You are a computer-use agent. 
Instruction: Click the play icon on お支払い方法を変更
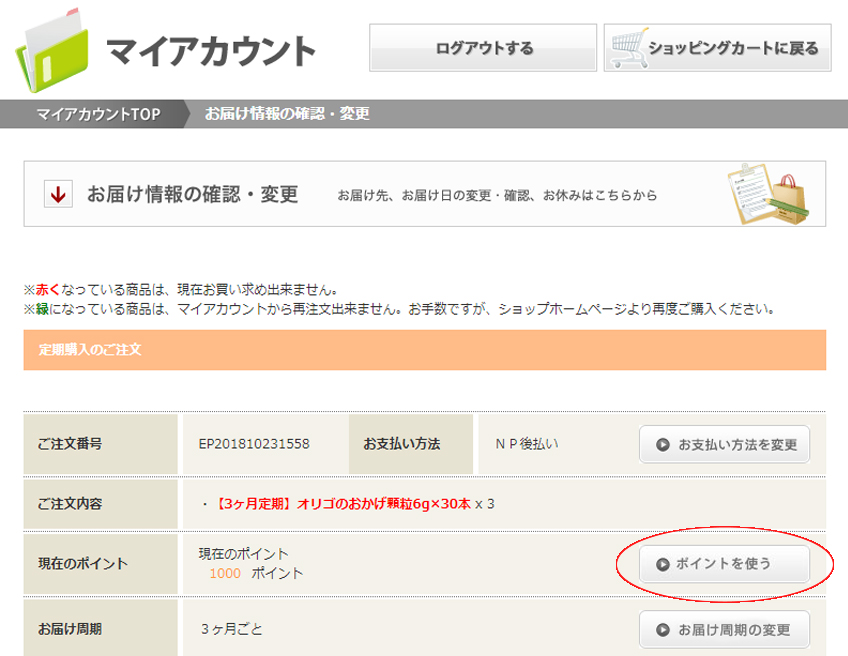point(662,445)
